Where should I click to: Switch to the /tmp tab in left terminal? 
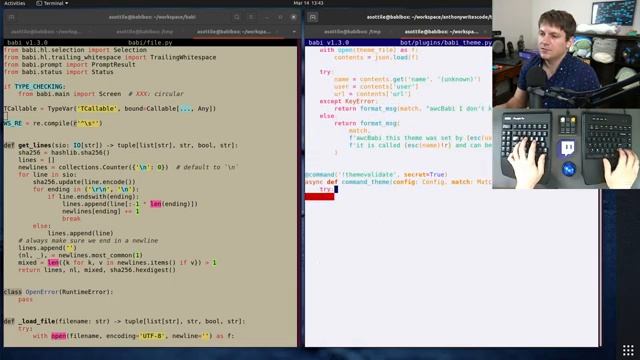coord(144,31)
